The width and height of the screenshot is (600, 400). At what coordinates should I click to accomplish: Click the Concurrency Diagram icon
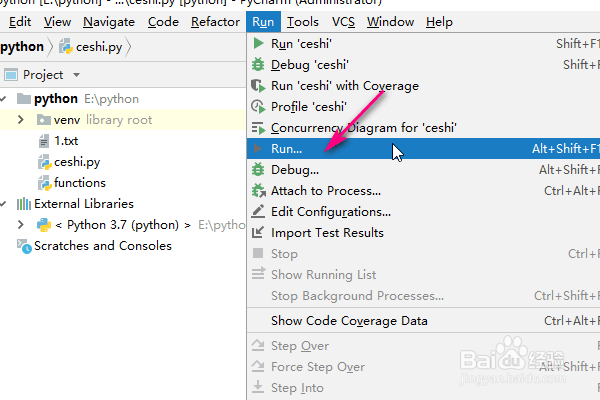pyautogui.click(x=259, y=128)
